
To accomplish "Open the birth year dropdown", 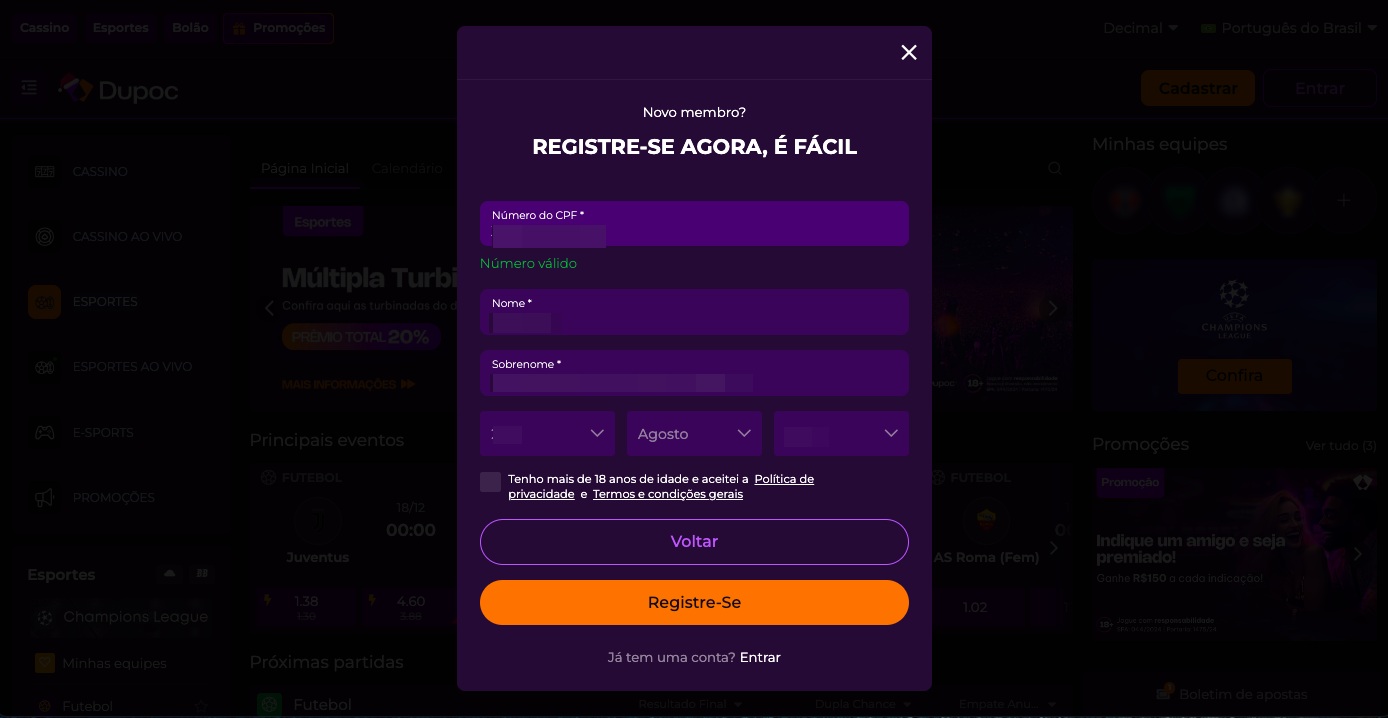I will 841,433.
